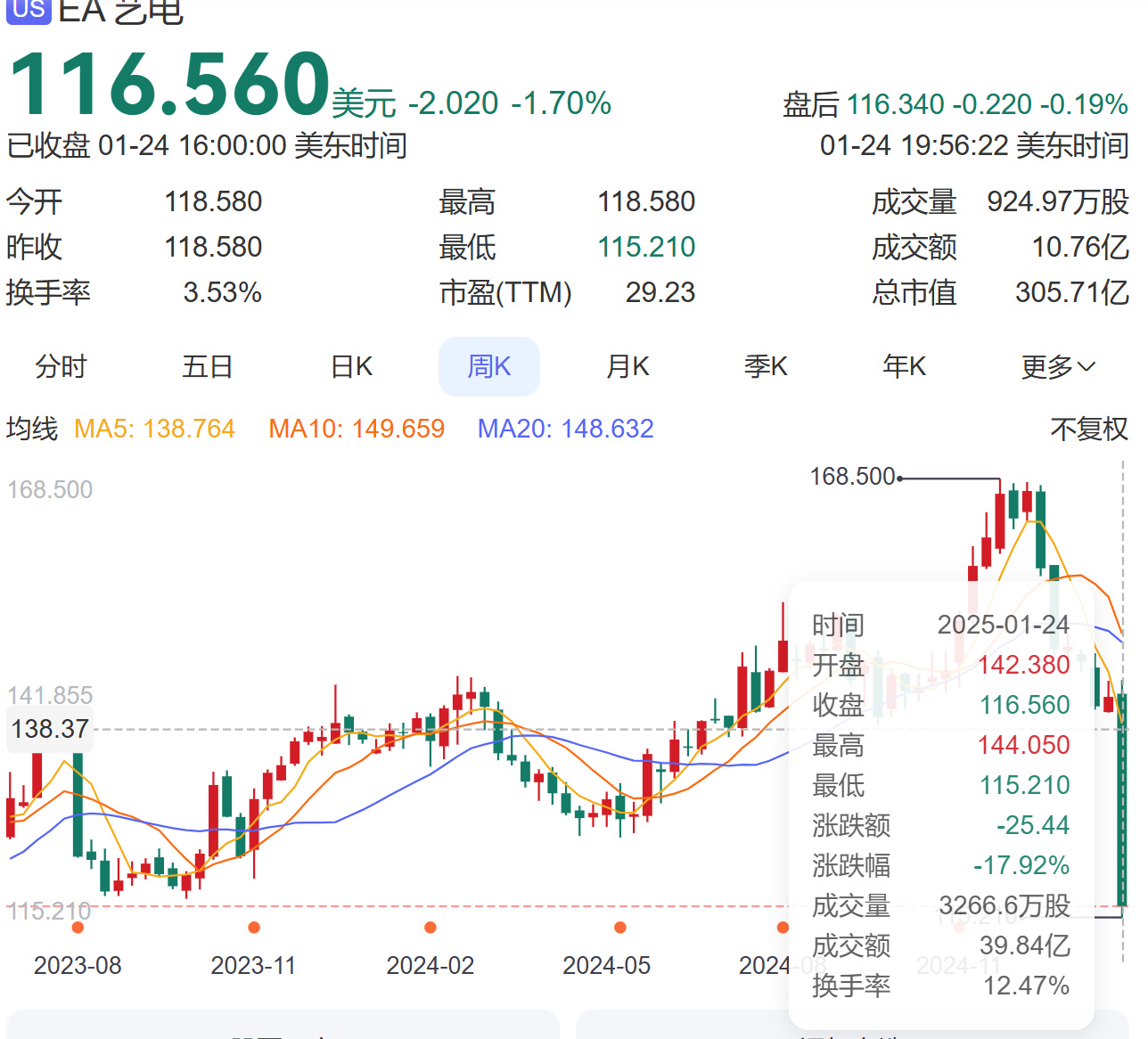
Task: Select the highlighted 周K tab
Action: click(x=489, y=366)
